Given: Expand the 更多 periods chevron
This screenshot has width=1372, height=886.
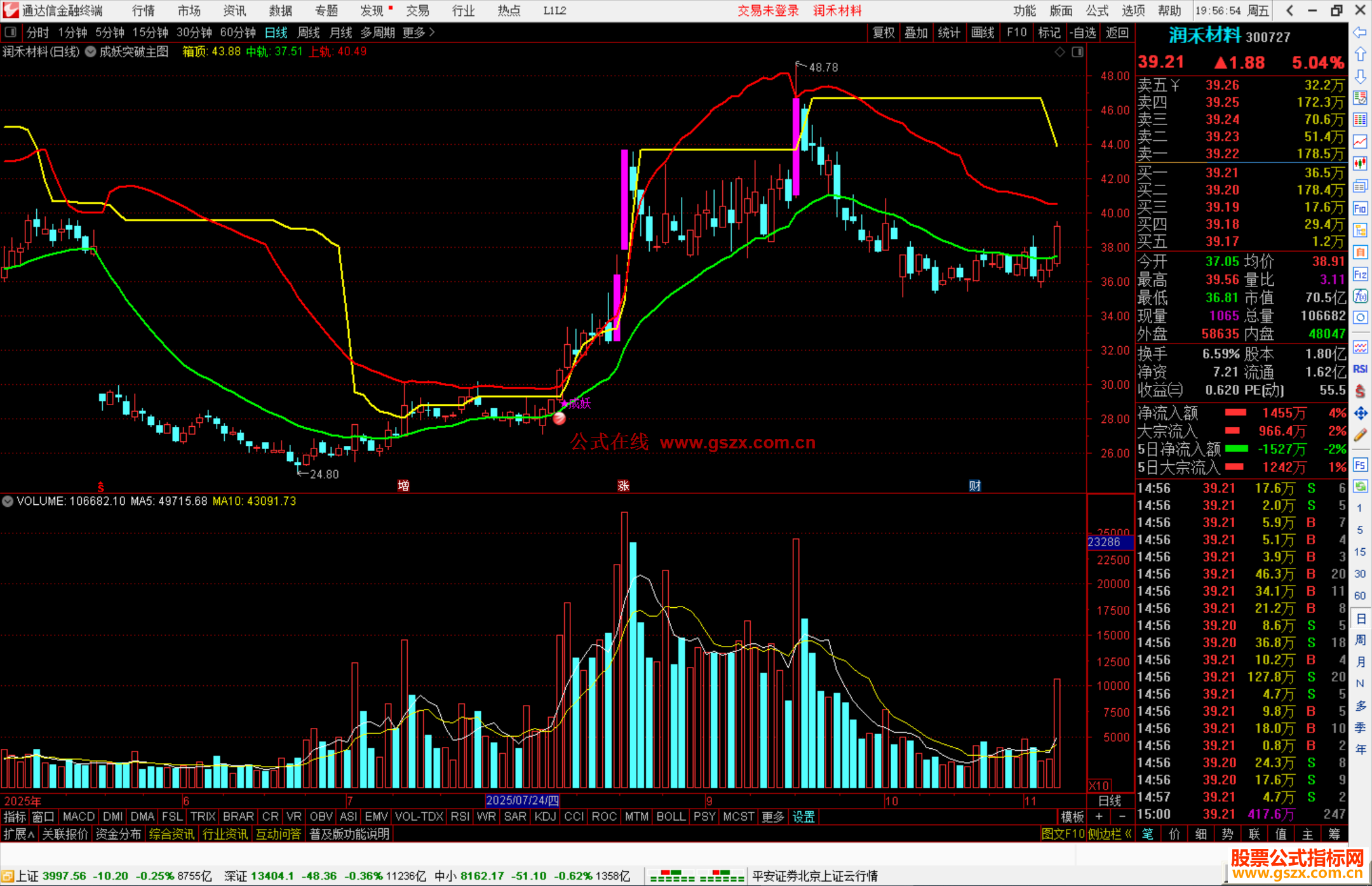Looking at the screenshot, I should point(433,32).
